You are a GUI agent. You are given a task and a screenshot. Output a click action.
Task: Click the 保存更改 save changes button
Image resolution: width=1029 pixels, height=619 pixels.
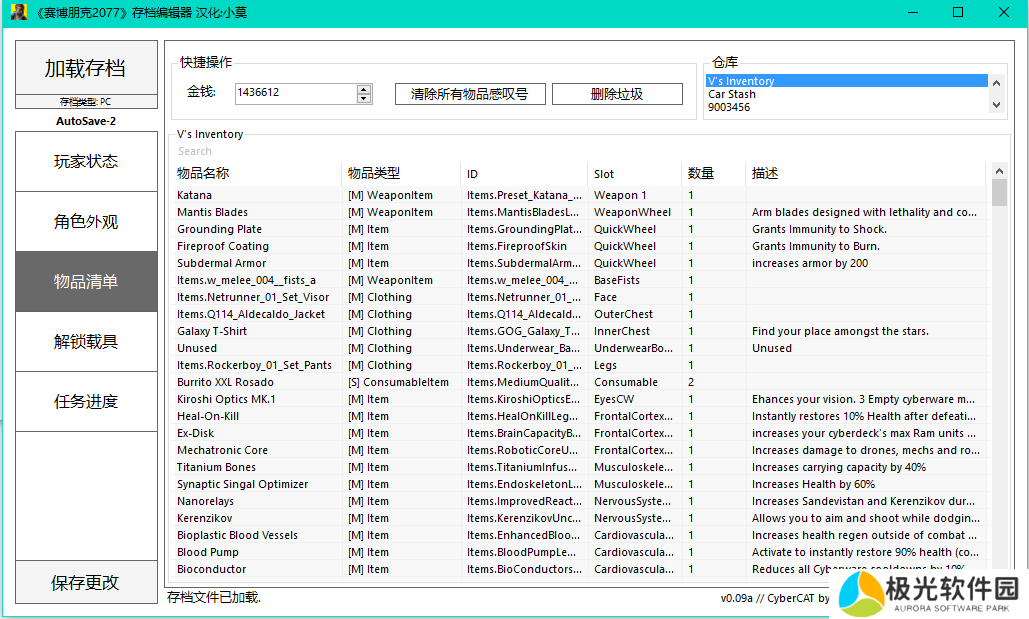pyautogui.click(x=86, y=583)
